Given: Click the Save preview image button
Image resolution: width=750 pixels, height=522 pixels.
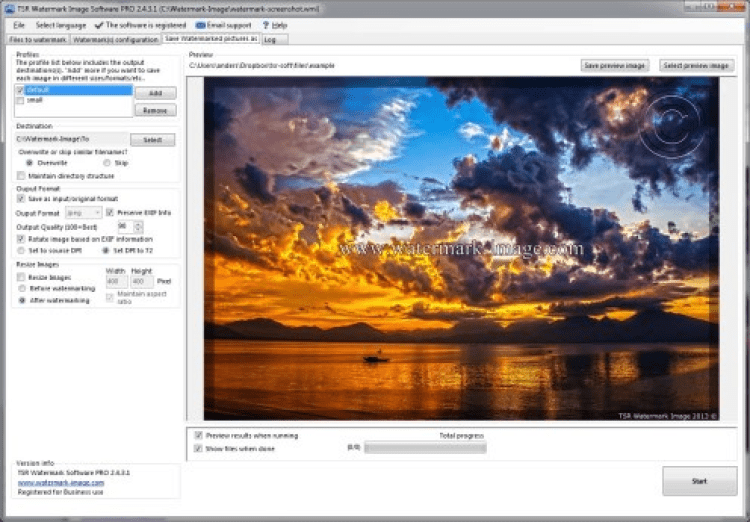Looking at the screenshot, I should pos(614,66).
